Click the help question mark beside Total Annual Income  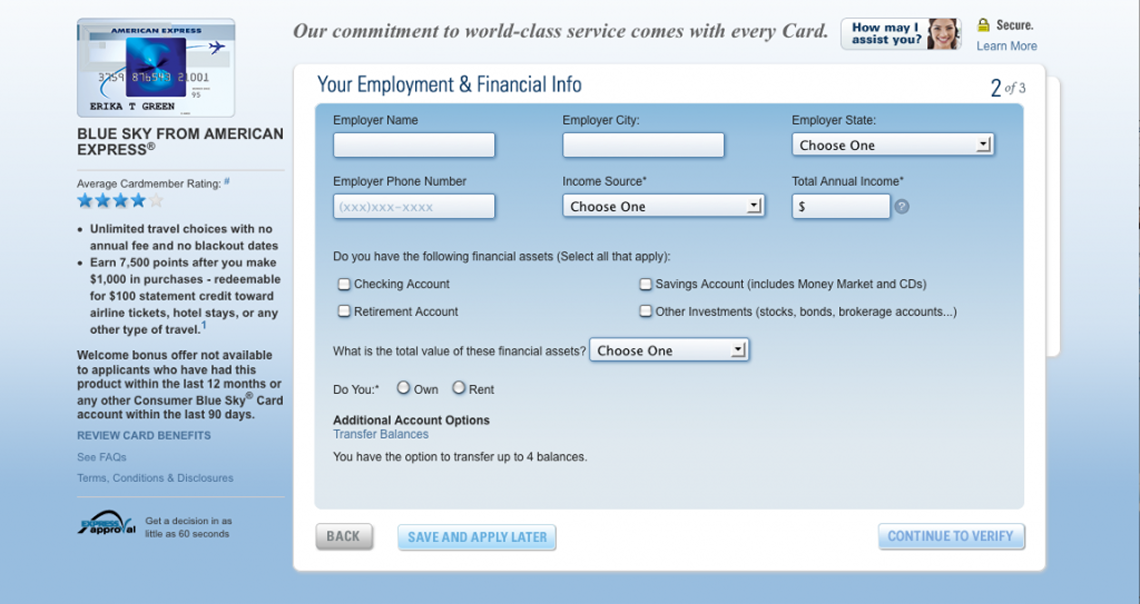[902, 206]
